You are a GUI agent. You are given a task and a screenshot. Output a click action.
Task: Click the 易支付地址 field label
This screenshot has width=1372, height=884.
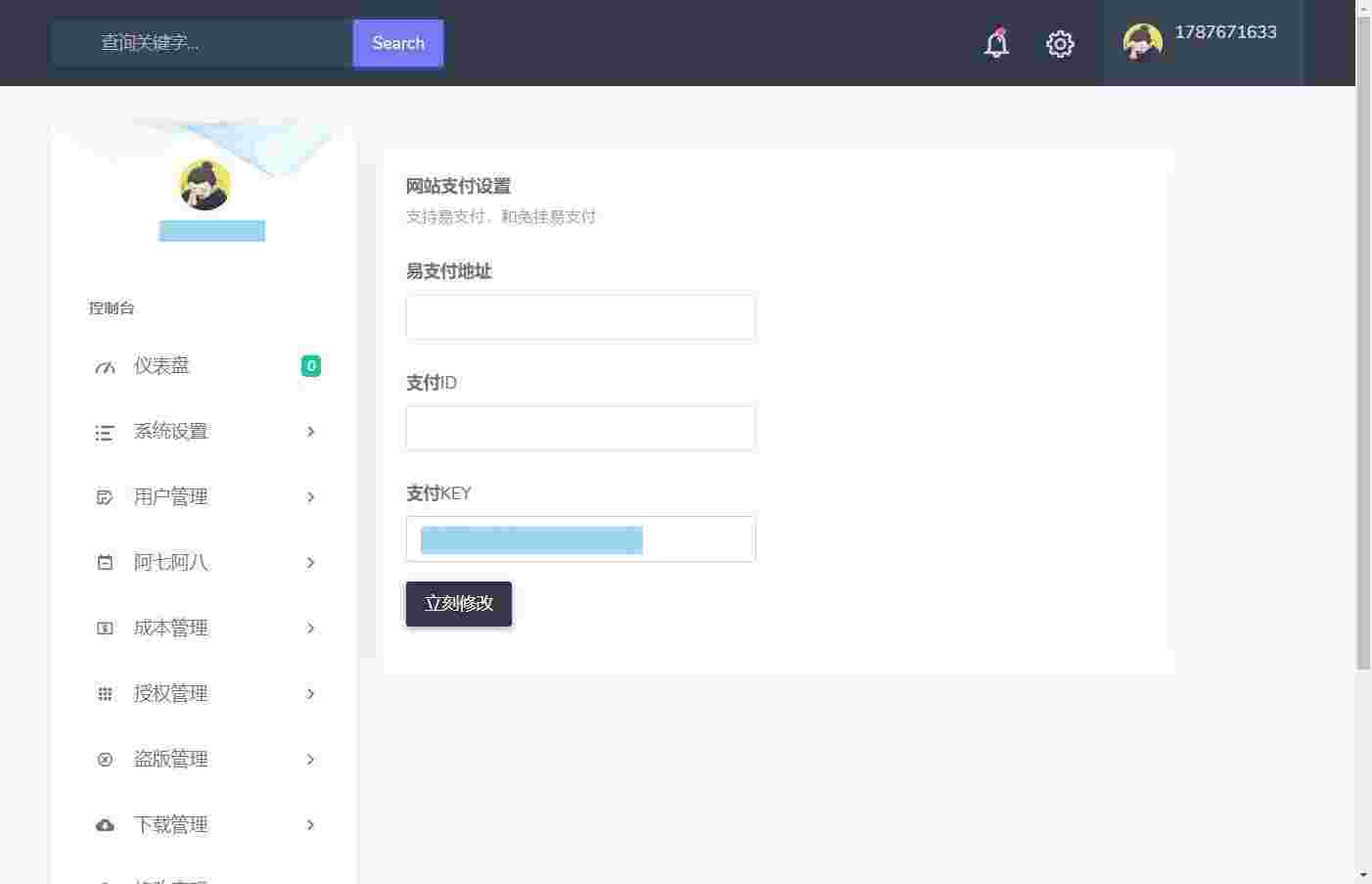click(449, 271)
